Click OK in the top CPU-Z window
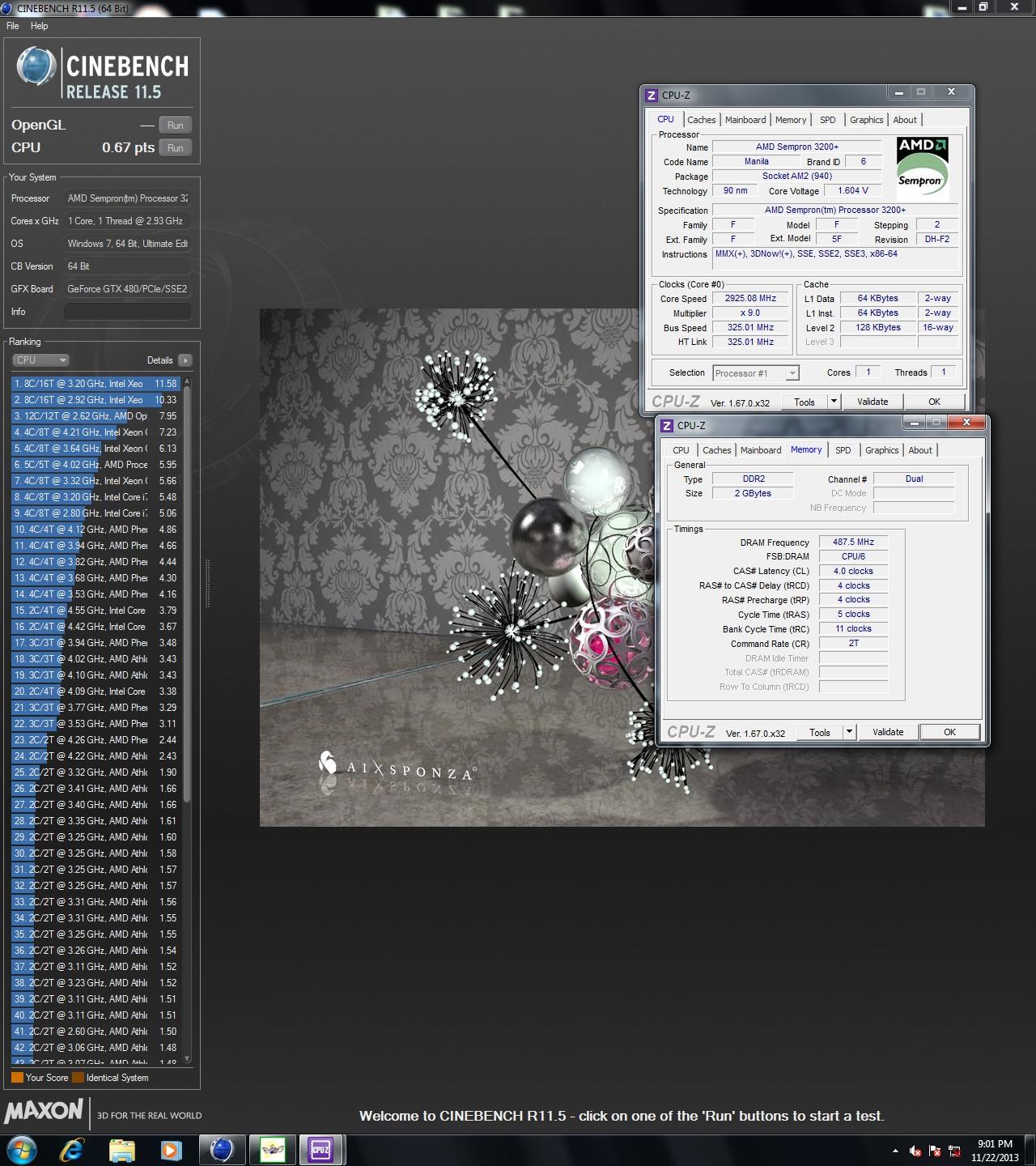This screenshot has height=1166, width=1036. 935,402
